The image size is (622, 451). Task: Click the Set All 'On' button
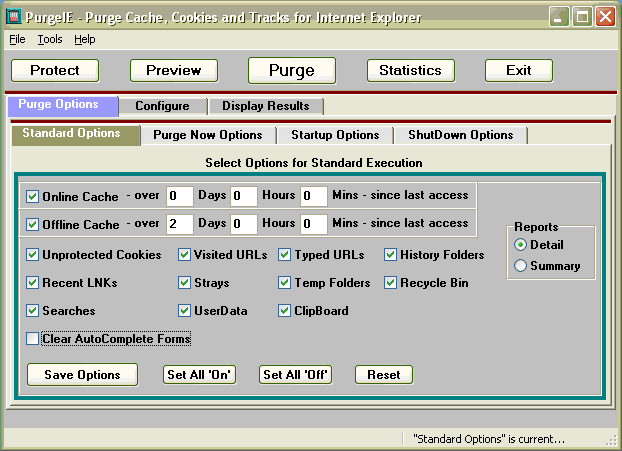200,374
